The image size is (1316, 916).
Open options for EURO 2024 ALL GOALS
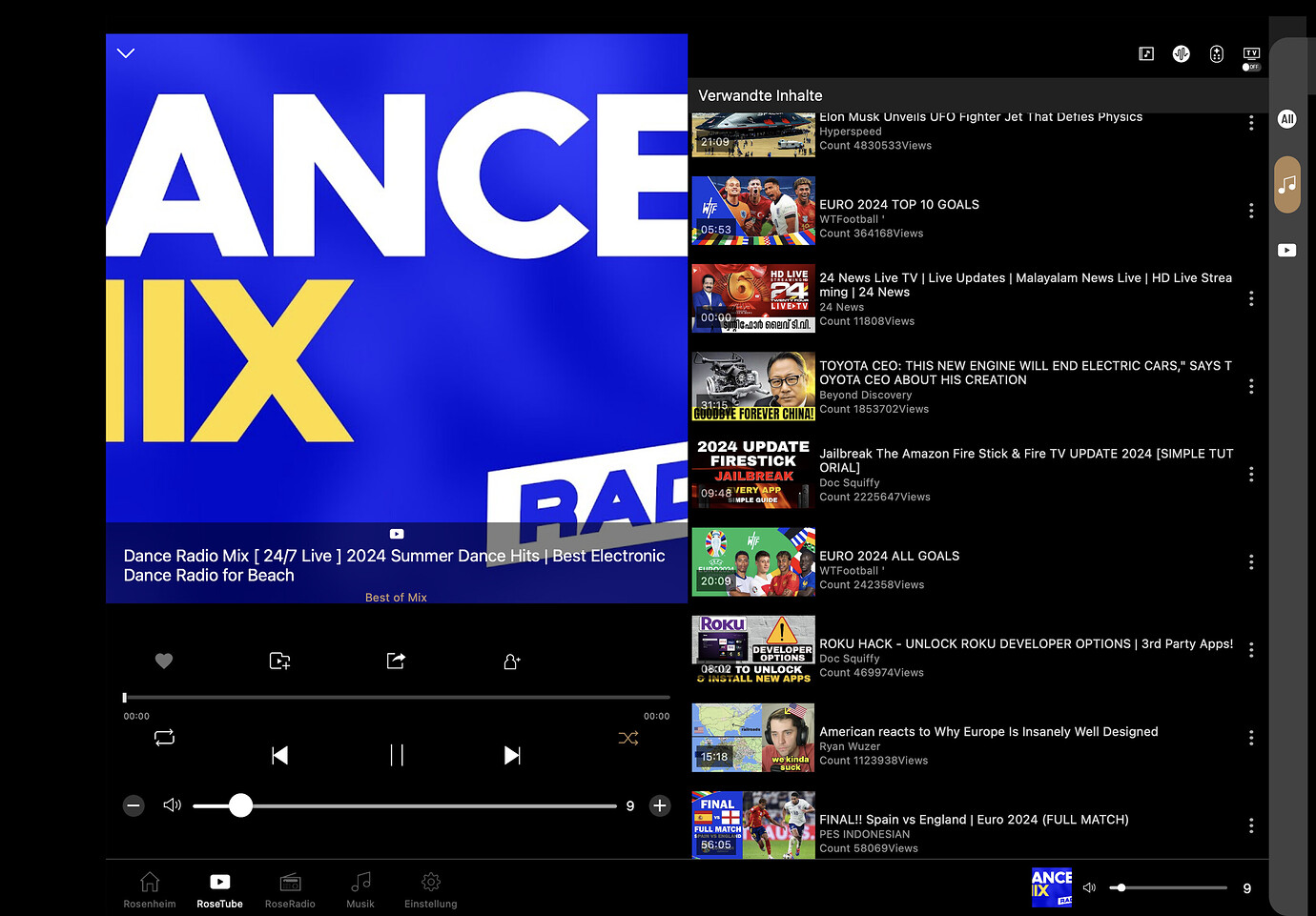[1251, 562]
